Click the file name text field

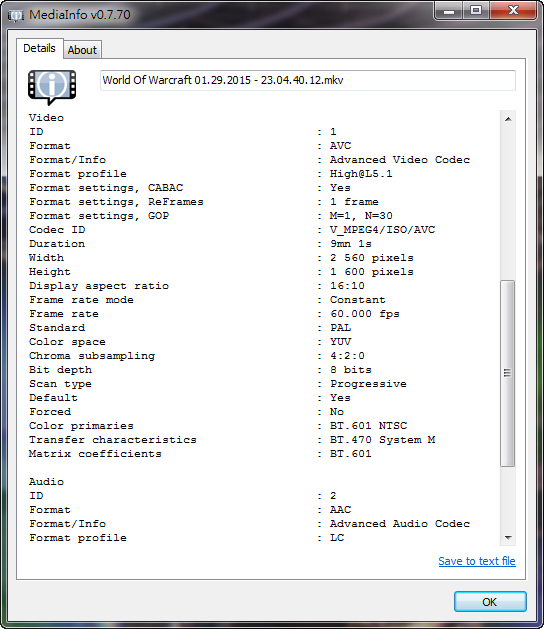(308, 80)
